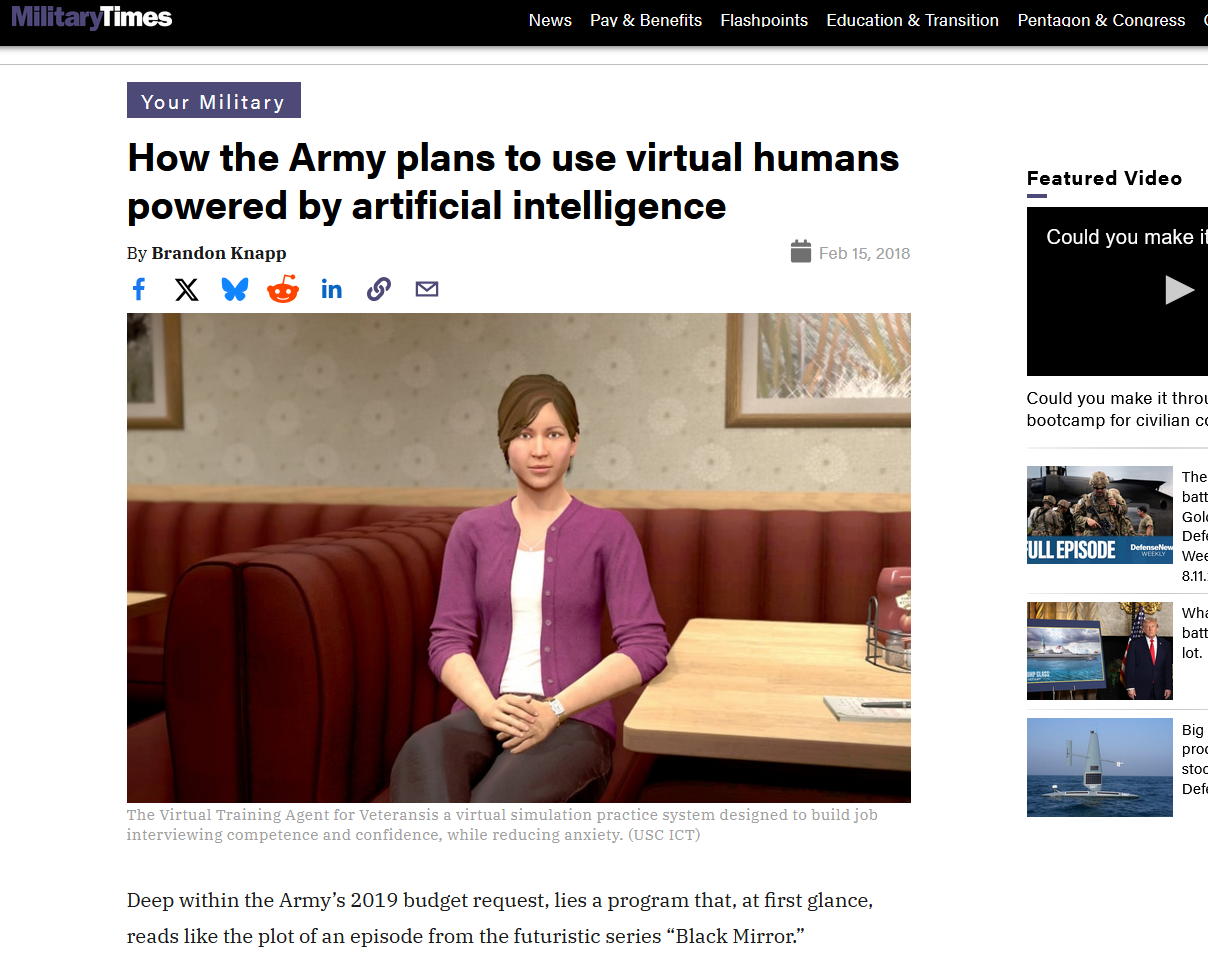Email article via envelope icon

[x=427, y=290]
